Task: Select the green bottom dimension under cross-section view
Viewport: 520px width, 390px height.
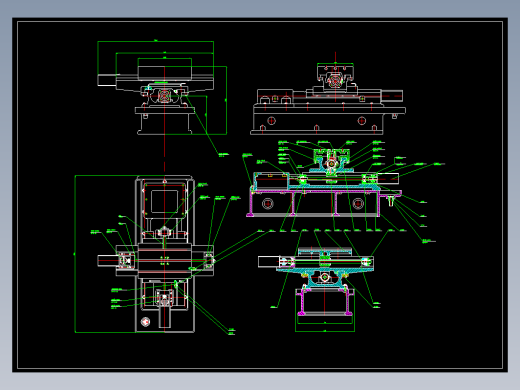Action: [x=325, y=331]
